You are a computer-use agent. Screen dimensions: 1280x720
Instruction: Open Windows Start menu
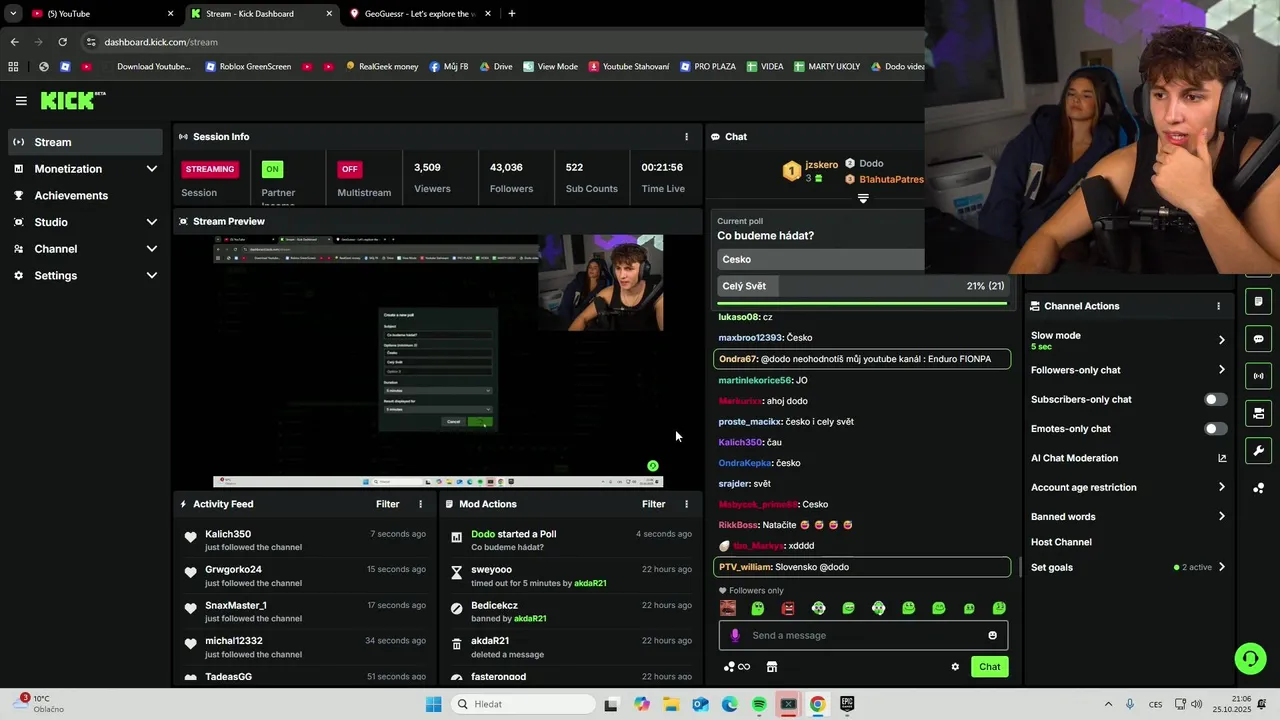[x=433, y=704]
